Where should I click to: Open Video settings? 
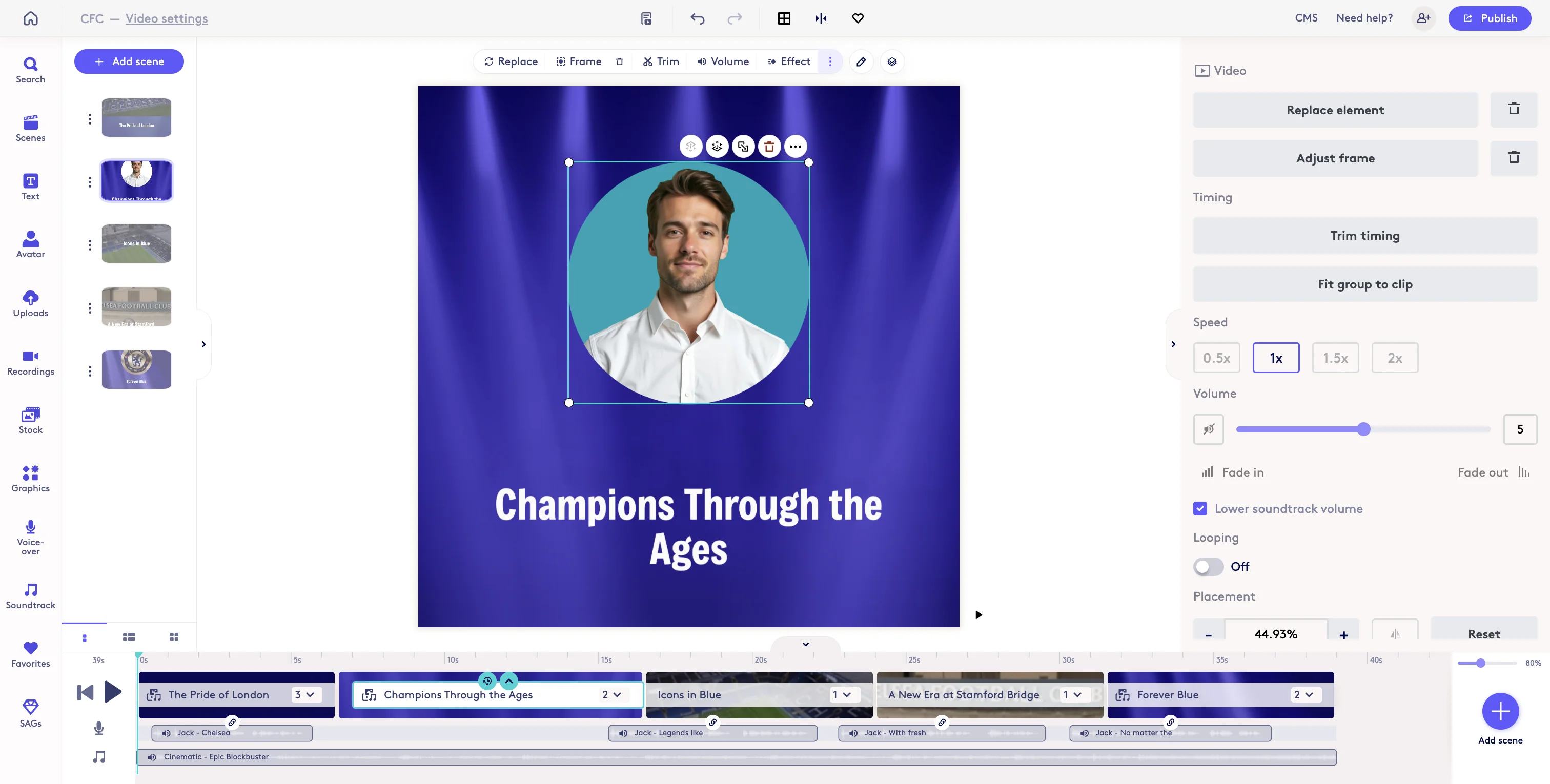tap(167, 18)
